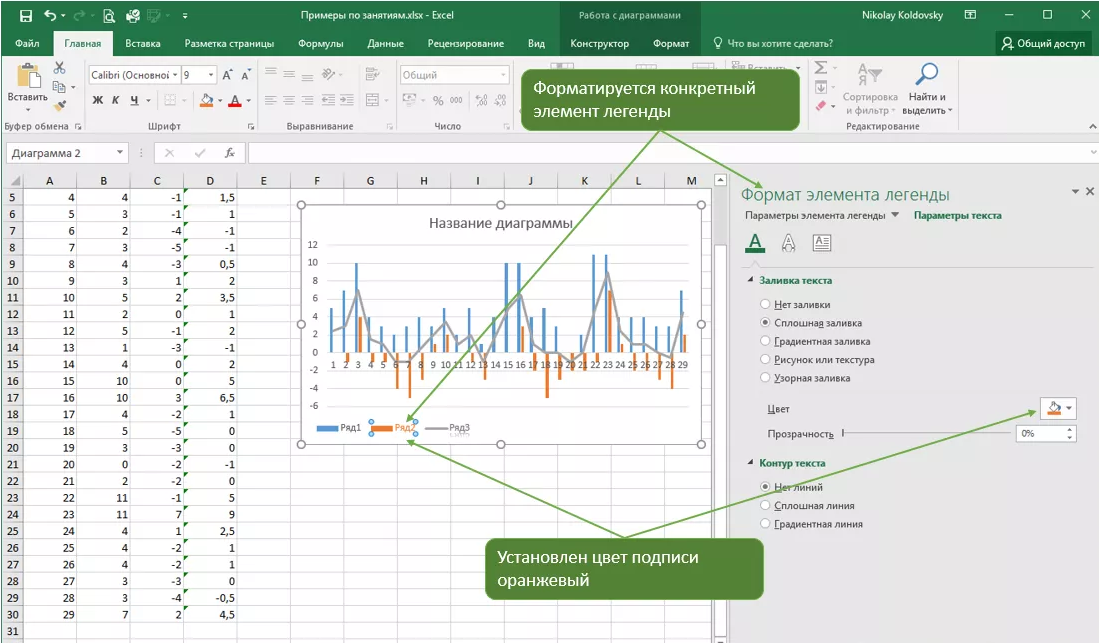This screenshot has width=1099, height=643.
Task: Open Textbox options icon in format pane
Action: point(821,243)
